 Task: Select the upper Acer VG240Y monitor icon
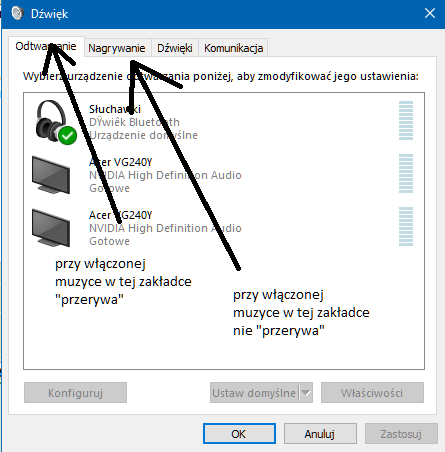coord(51,175)
